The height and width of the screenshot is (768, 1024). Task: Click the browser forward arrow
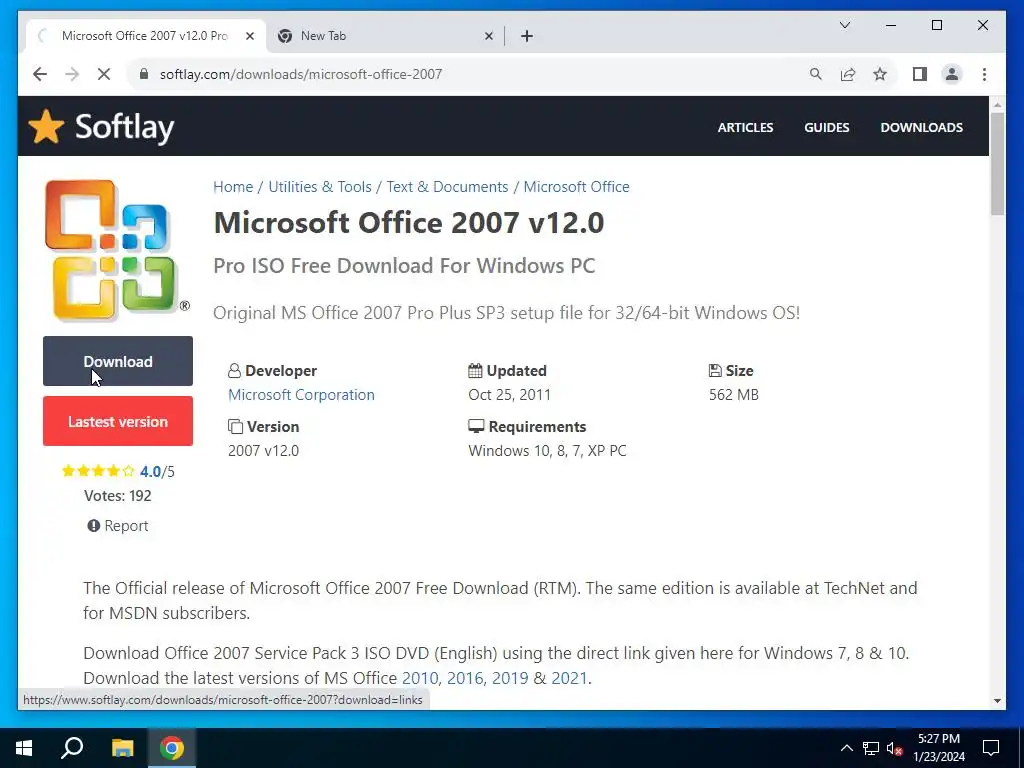click(72, 74)
